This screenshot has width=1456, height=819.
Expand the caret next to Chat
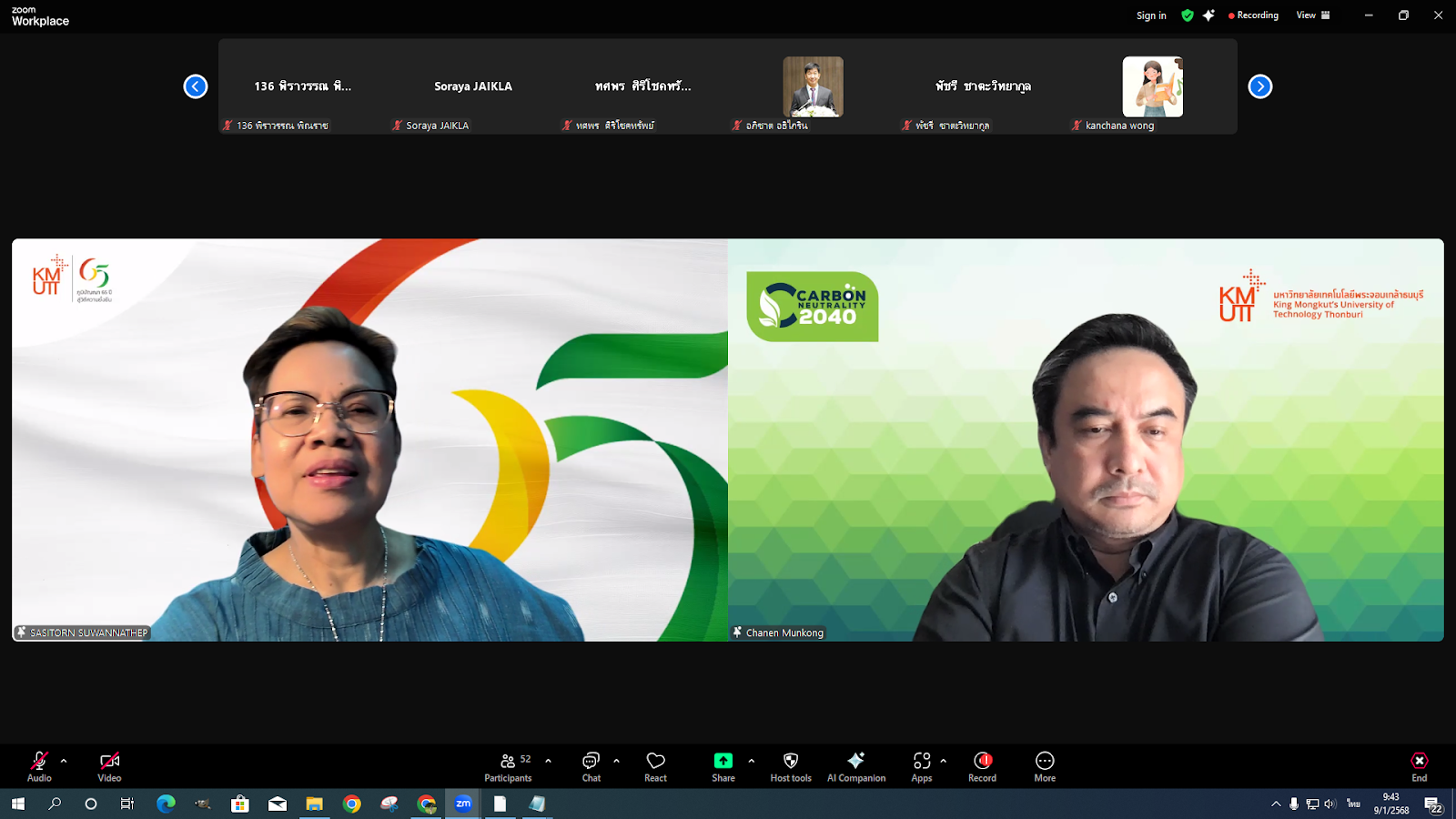pyautogui.click(x=616, y=761)
